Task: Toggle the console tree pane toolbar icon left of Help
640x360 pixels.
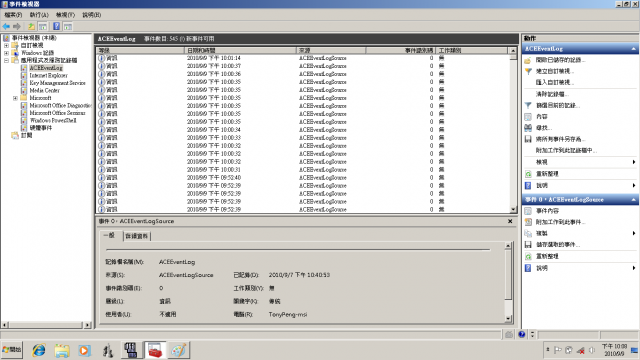Action: click(43, 27)
